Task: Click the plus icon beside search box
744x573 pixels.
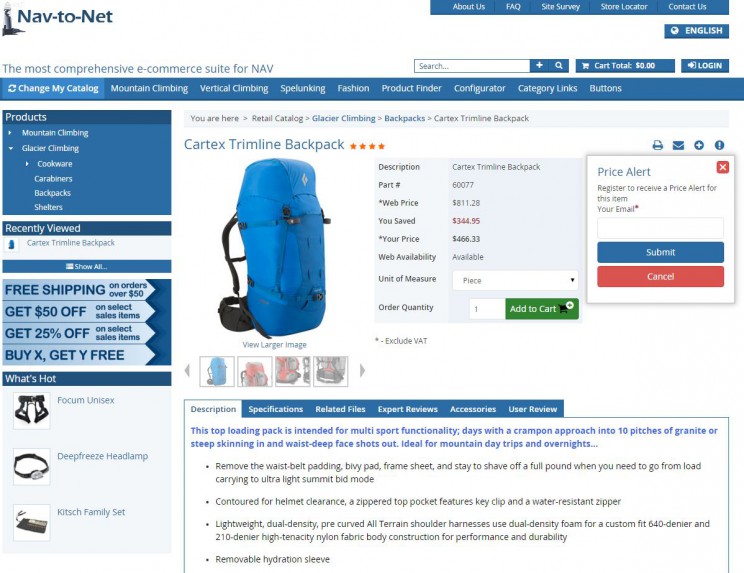Action: 539,65
